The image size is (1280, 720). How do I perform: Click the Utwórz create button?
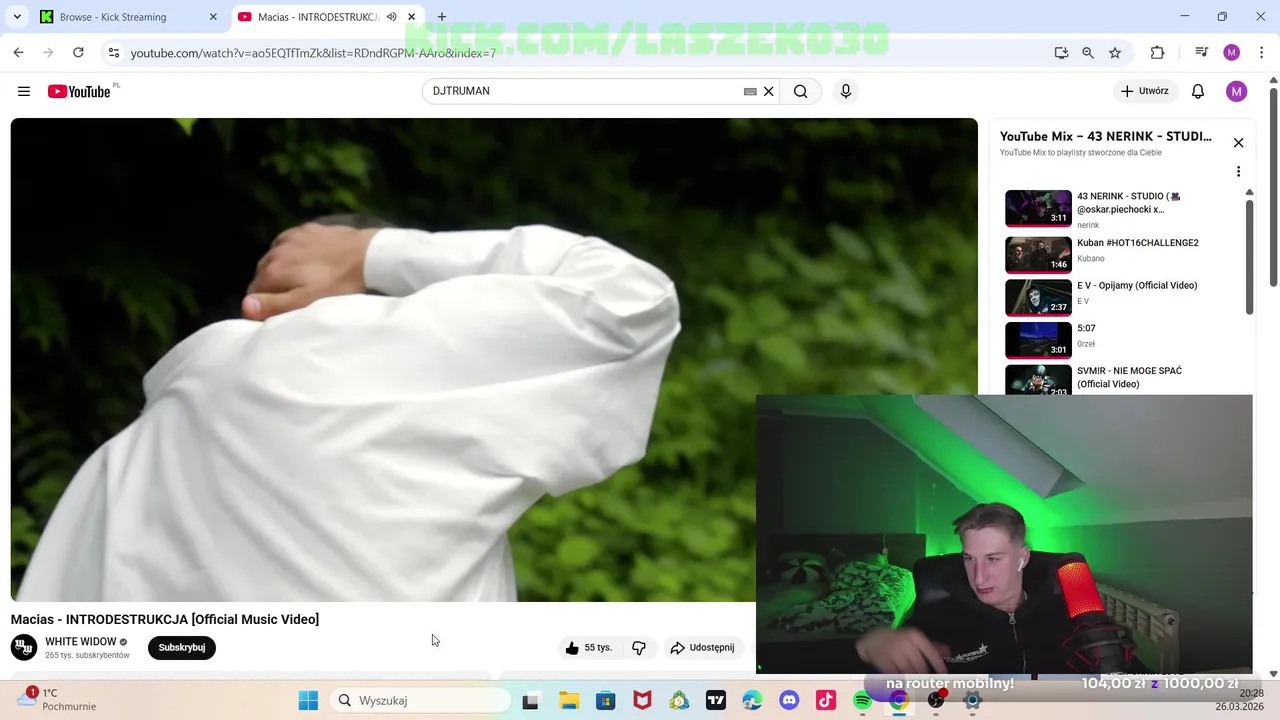(x=1143, y=91)
